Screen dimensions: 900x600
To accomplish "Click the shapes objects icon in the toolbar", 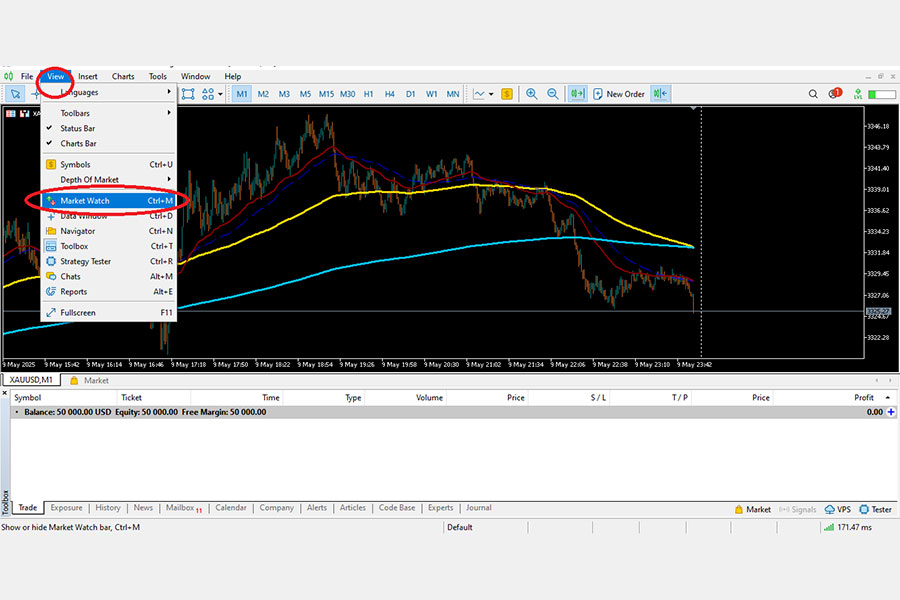I will coord(208,94).
